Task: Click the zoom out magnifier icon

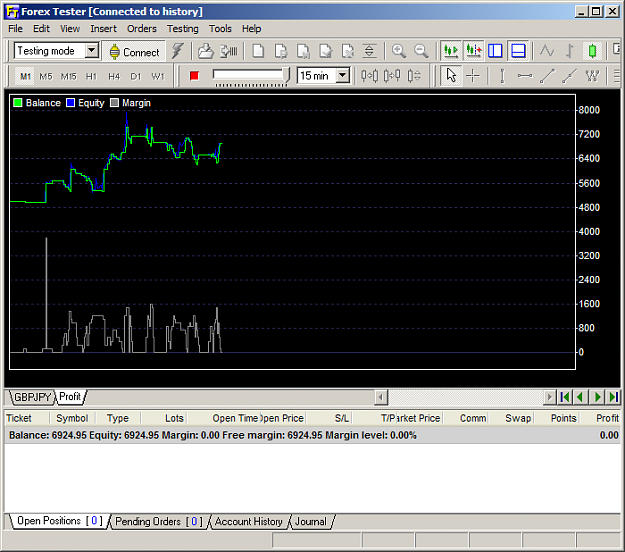Action: coord(421,51)
